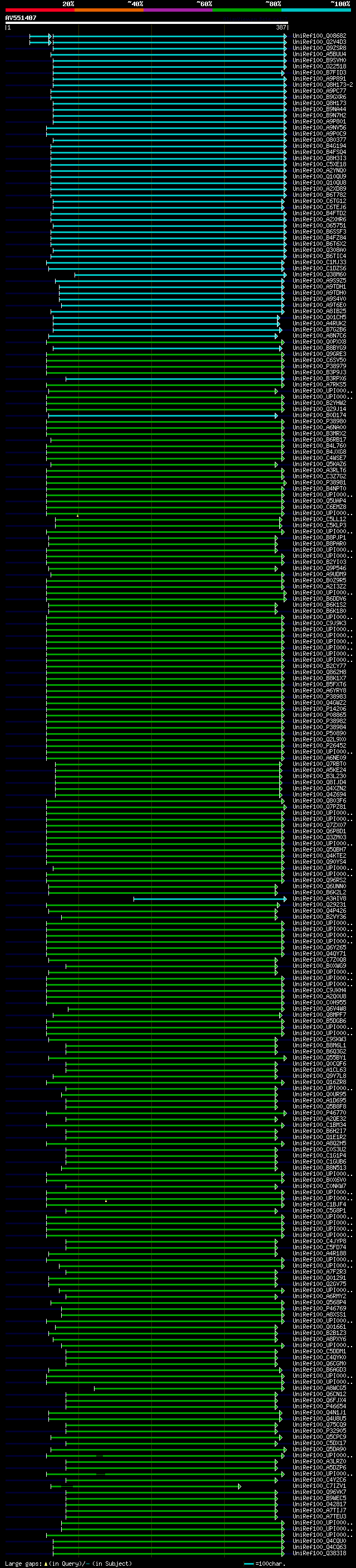The width and height of the screenshot is (356, 1568).
Task: Select label UniRef100_C9J9K3
Action: click(x=319, y=624)
